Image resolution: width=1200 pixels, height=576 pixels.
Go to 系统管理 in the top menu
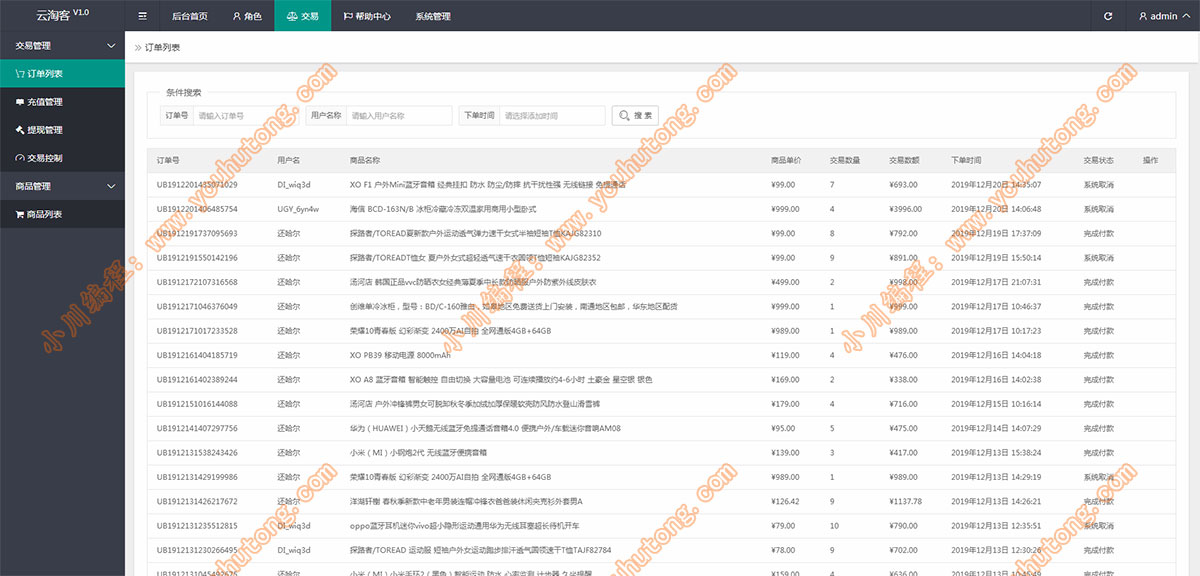[x=433, y=16]
